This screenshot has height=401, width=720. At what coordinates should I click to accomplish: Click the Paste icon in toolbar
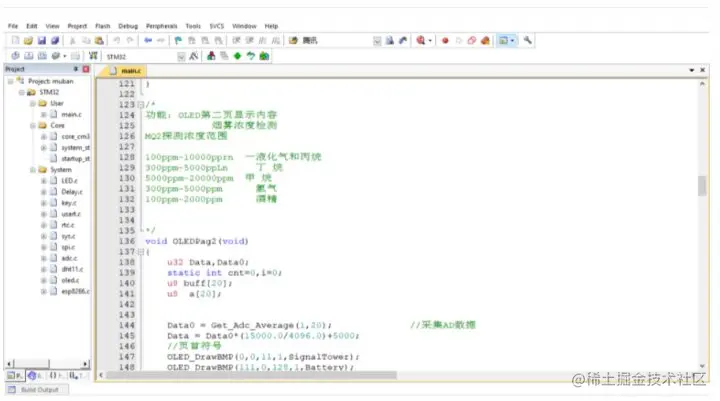[99, 40]
